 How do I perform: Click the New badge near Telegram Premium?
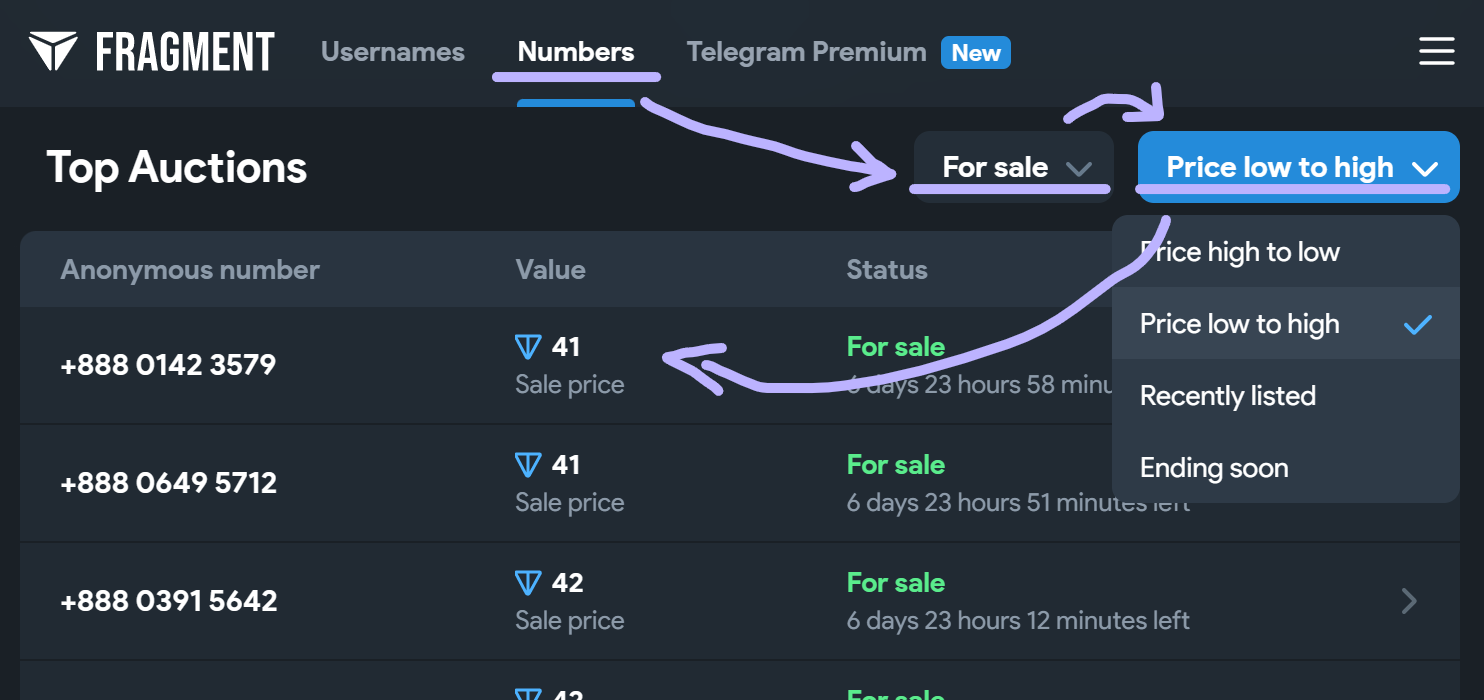coord(975,53)
